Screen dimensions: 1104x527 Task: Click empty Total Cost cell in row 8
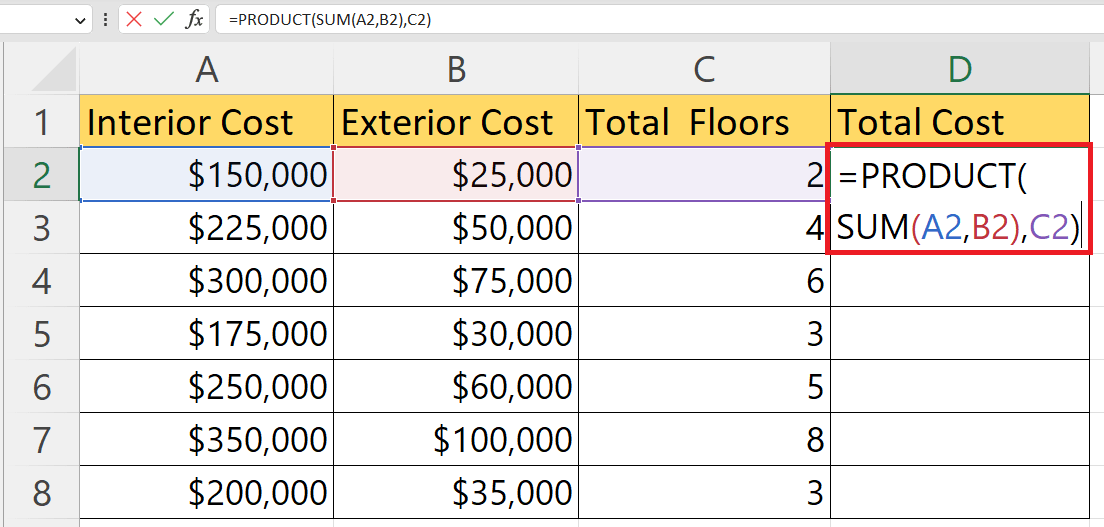(960, 492)
